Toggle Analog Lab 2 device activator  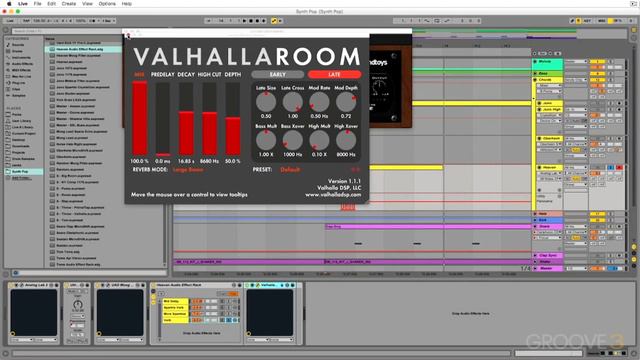12,285
